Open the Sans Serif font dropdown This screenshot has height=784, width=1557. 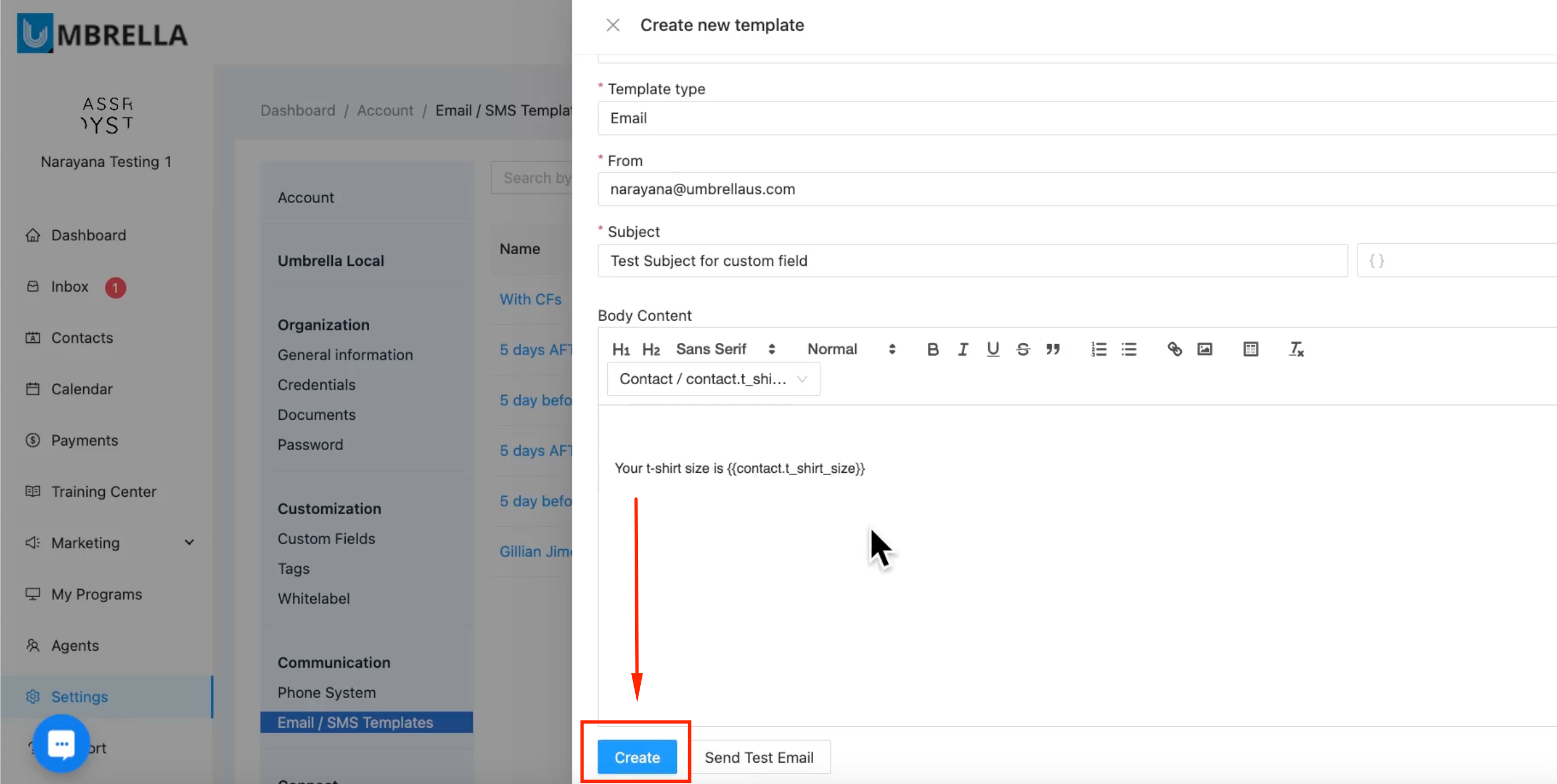click(x=725, y=350)
